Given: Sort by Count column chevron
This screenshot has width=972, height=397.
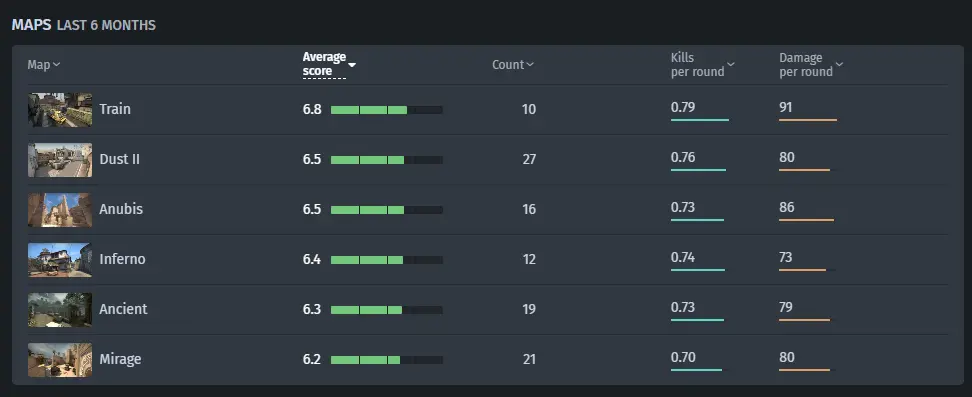Looking at the screenshot, I should pyautogui.click(x=530, y=65).
